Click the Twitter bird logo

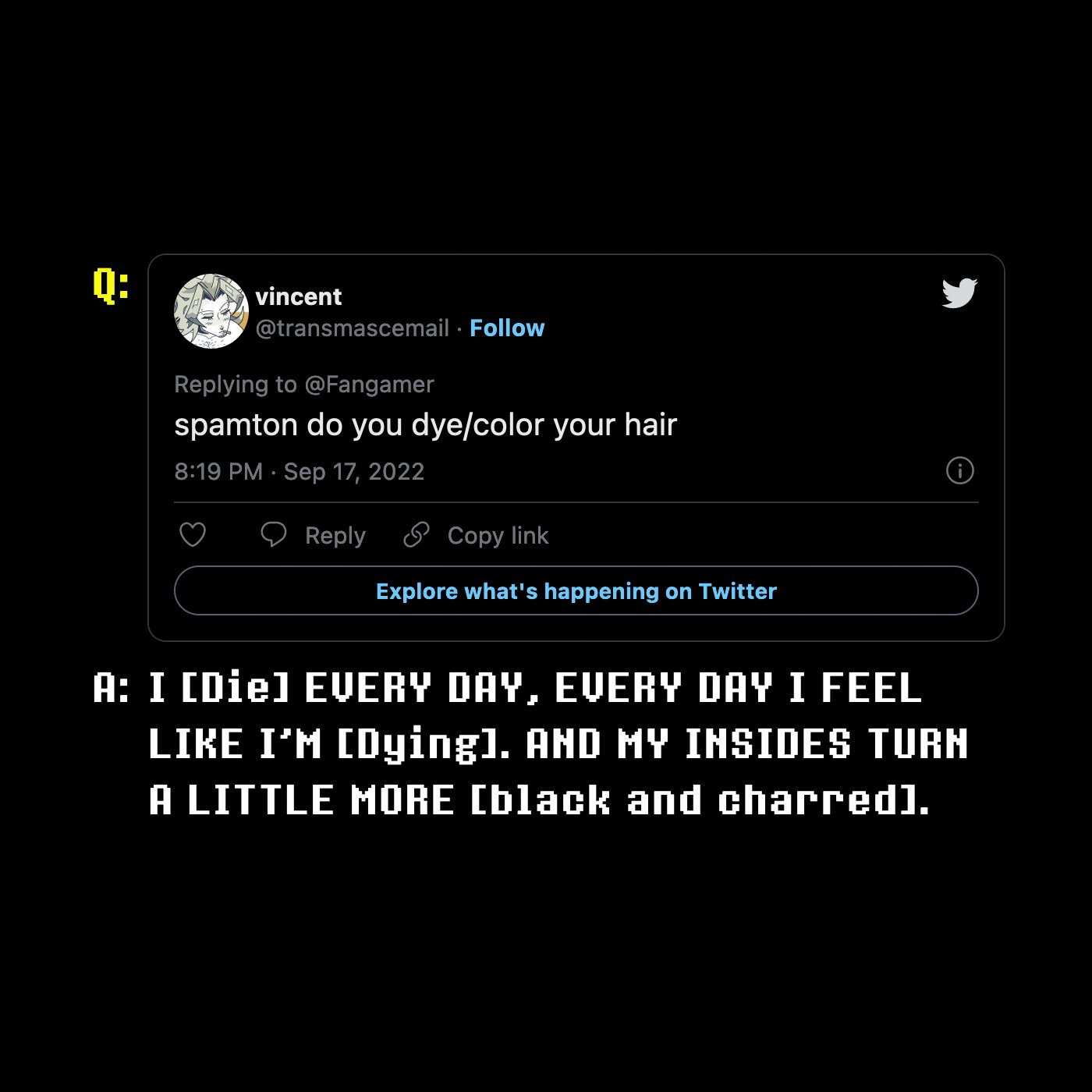tap(959, 293)
